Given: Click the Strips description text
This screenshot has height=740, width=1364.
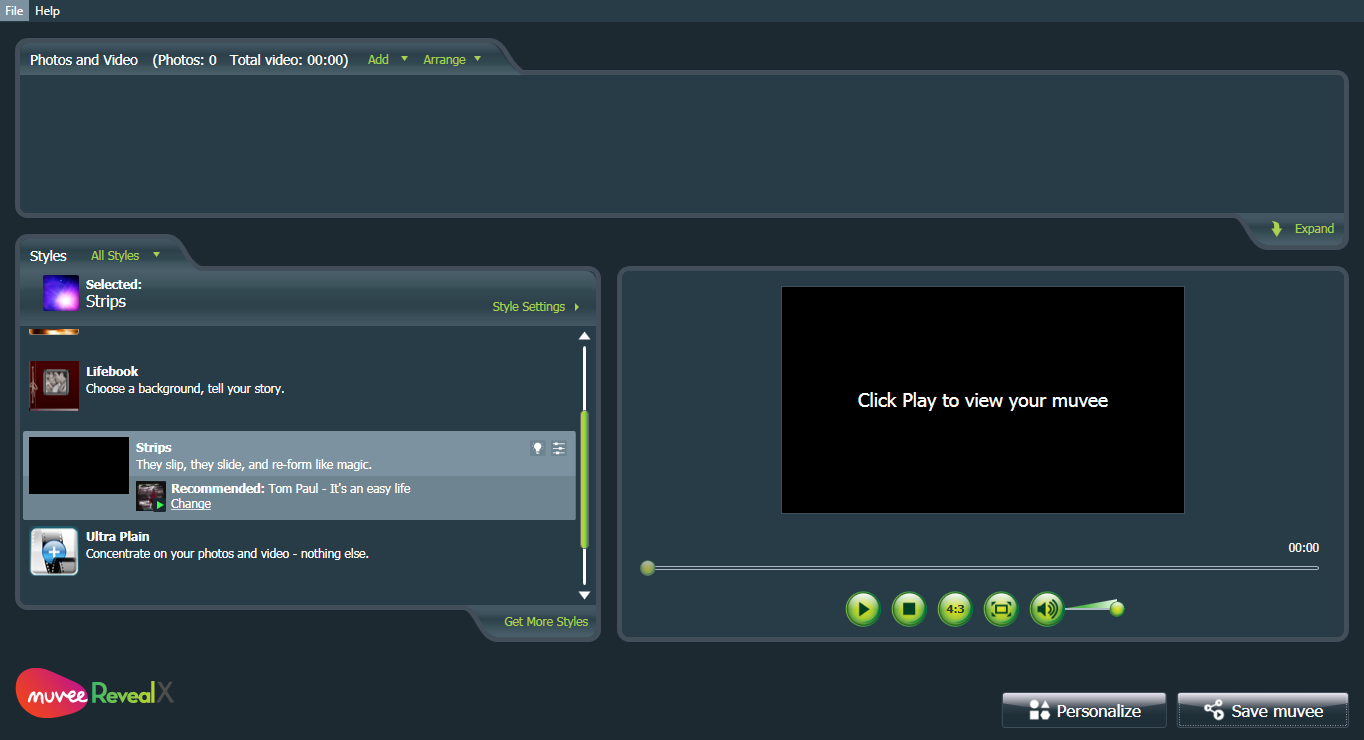Looking at the screenshot, I should (x=254, y=465).
